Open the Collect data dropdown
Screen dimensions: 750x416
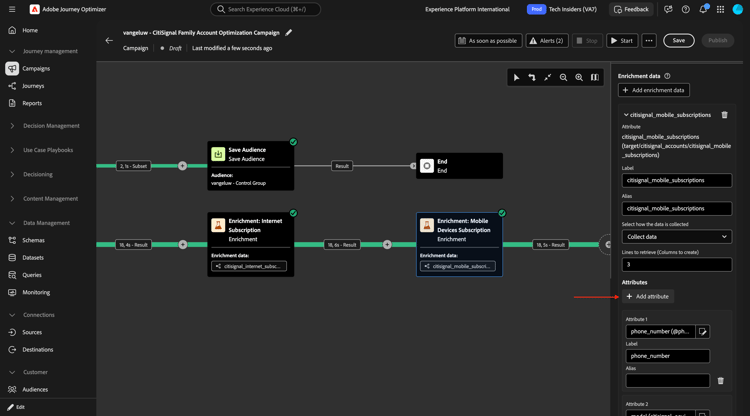pos(676,237)
